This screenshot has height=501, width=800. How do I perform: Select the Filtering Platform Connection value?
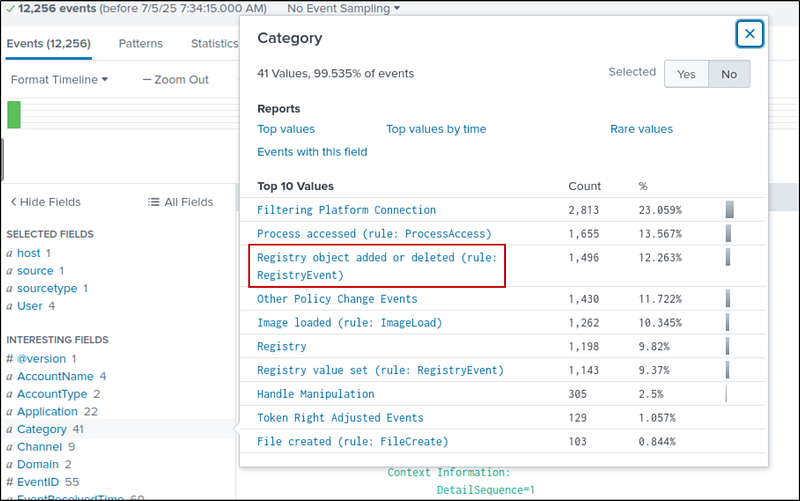click(346, 210)
